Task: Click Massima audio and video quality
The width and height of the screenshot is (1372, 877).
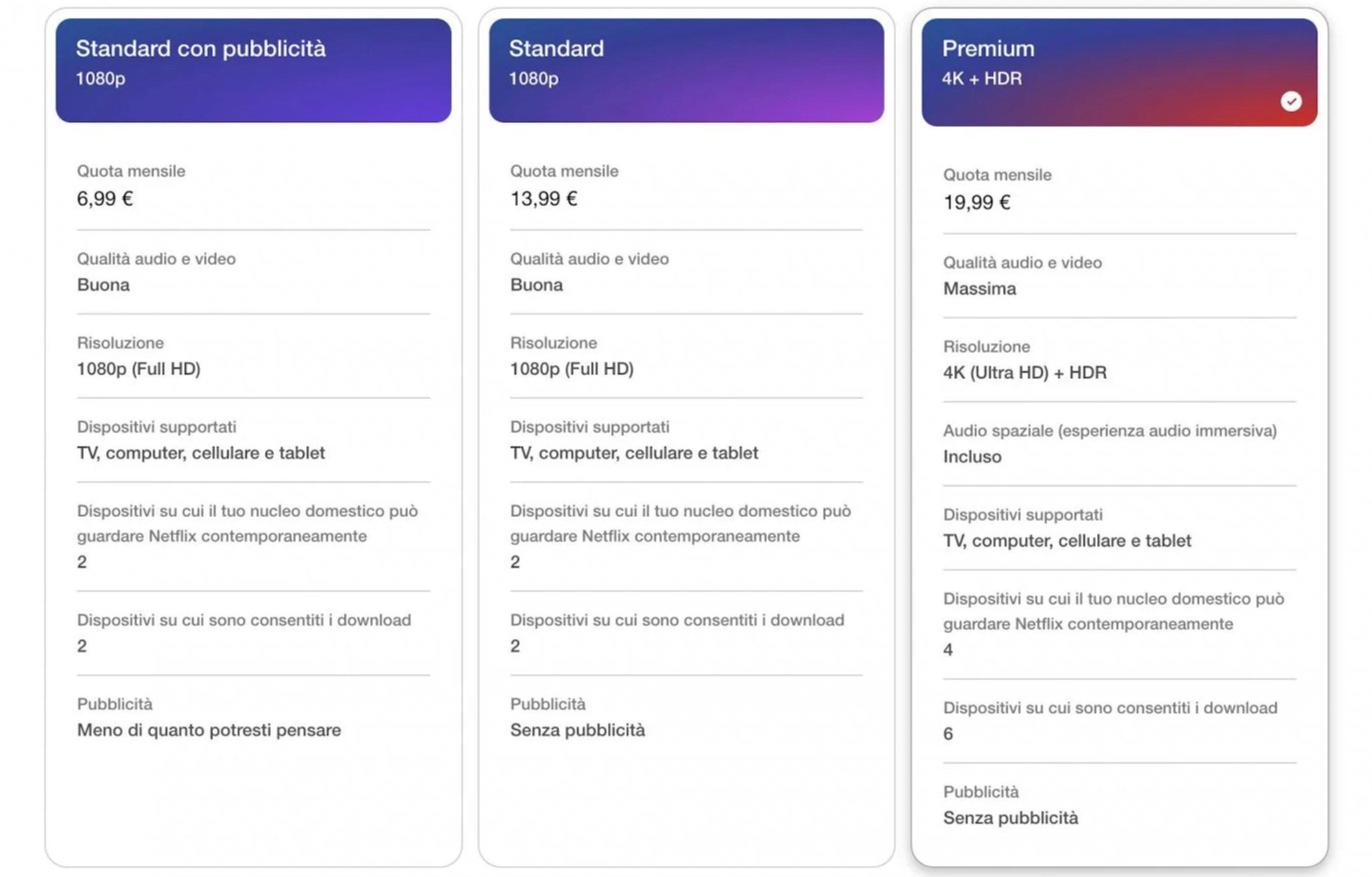Action: (x=979, y=289)
